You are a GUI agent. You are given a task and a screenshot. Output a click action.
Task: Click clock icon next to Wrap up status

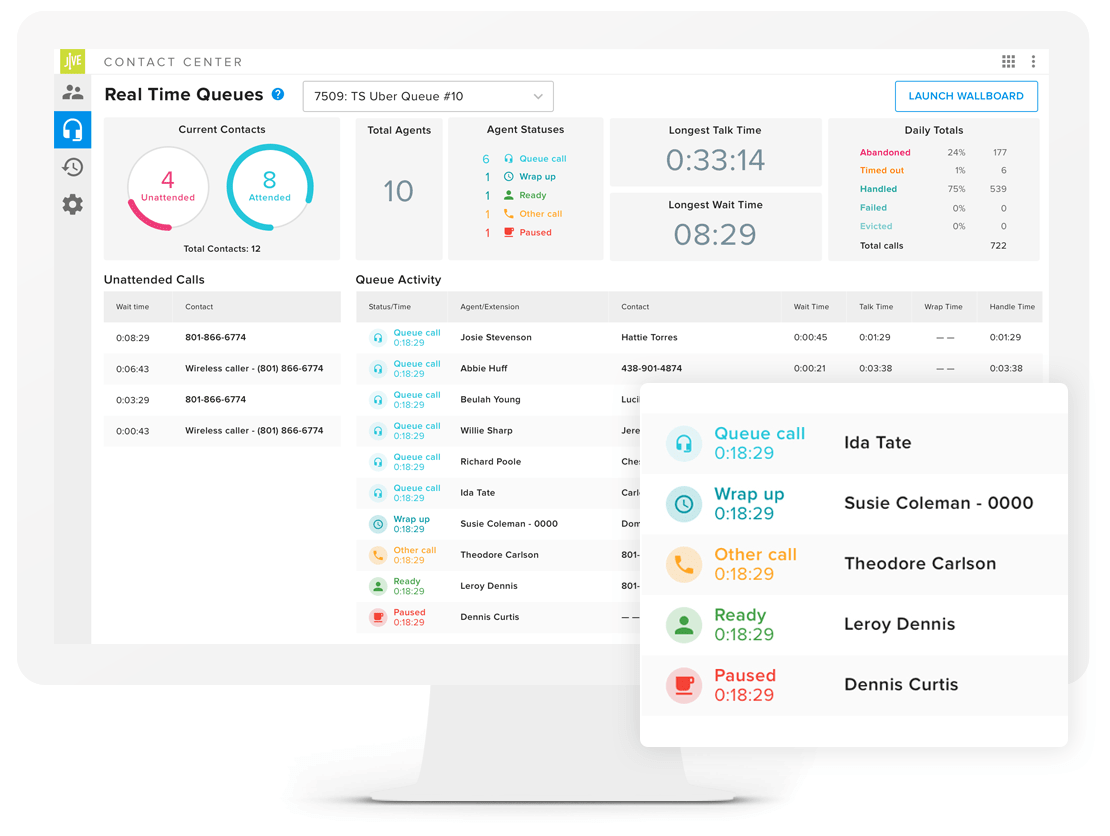pyautogui.click(x=508, y=177)
